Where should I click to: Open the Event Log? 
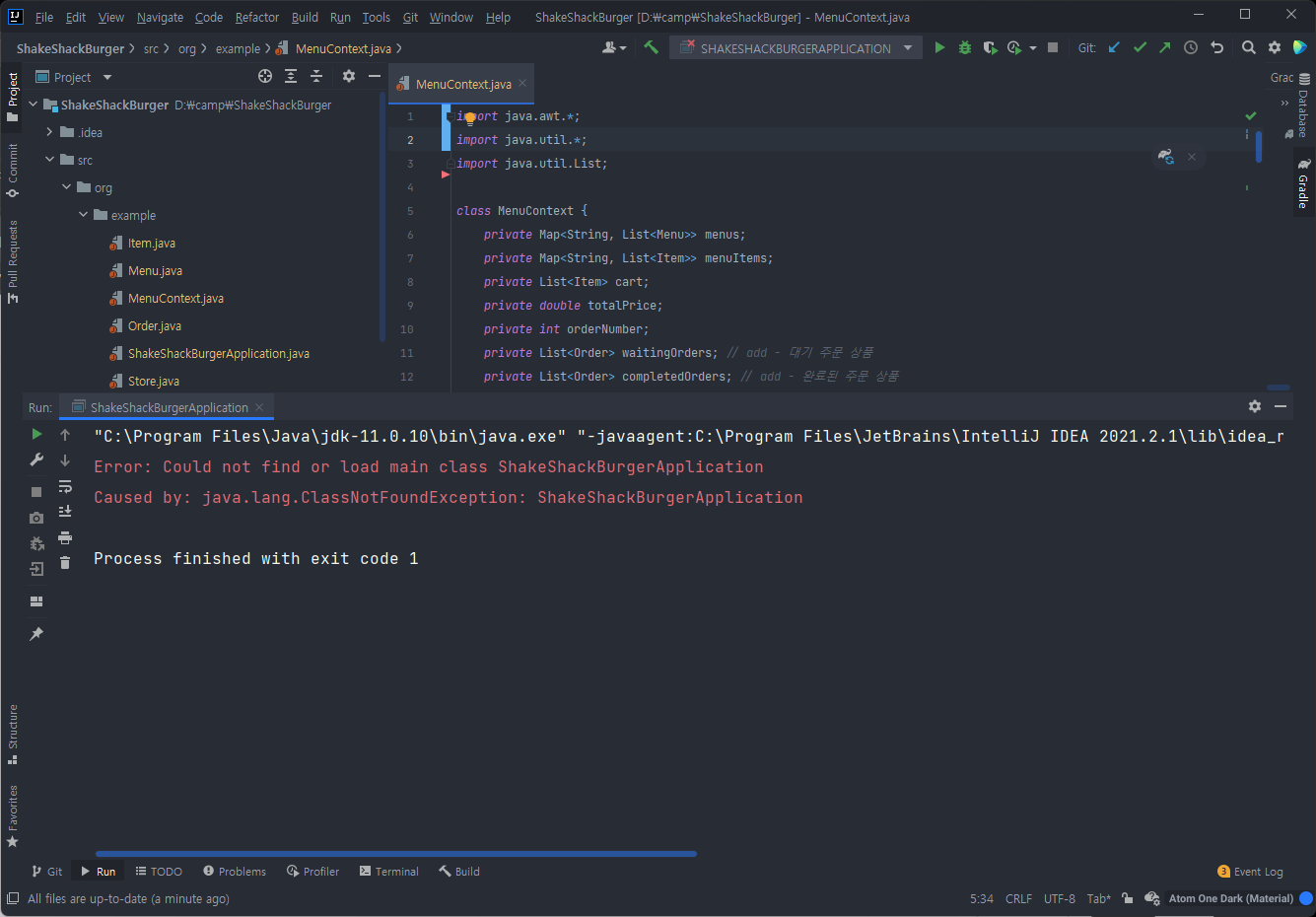1251,872
